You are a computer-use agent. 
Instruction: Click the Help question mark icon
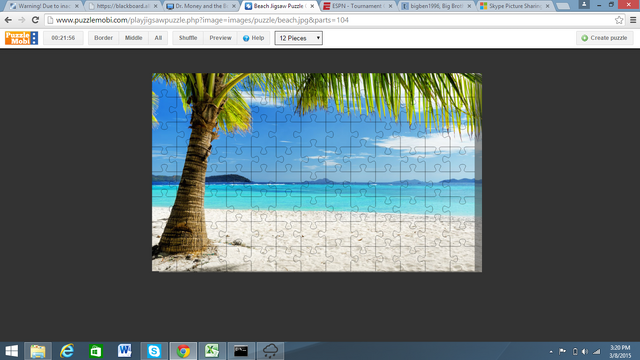[x=246, y=38]
